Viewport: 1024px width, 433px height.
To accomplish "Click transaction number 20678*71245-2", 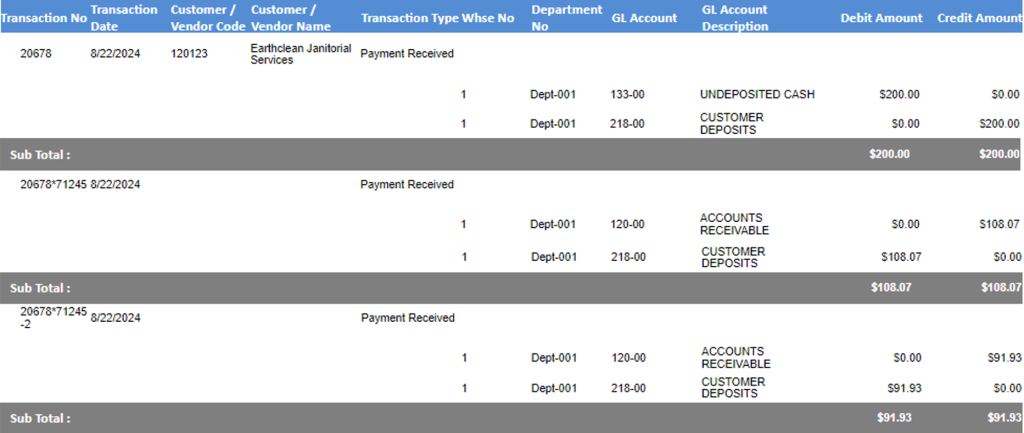I will coord(54,317).
